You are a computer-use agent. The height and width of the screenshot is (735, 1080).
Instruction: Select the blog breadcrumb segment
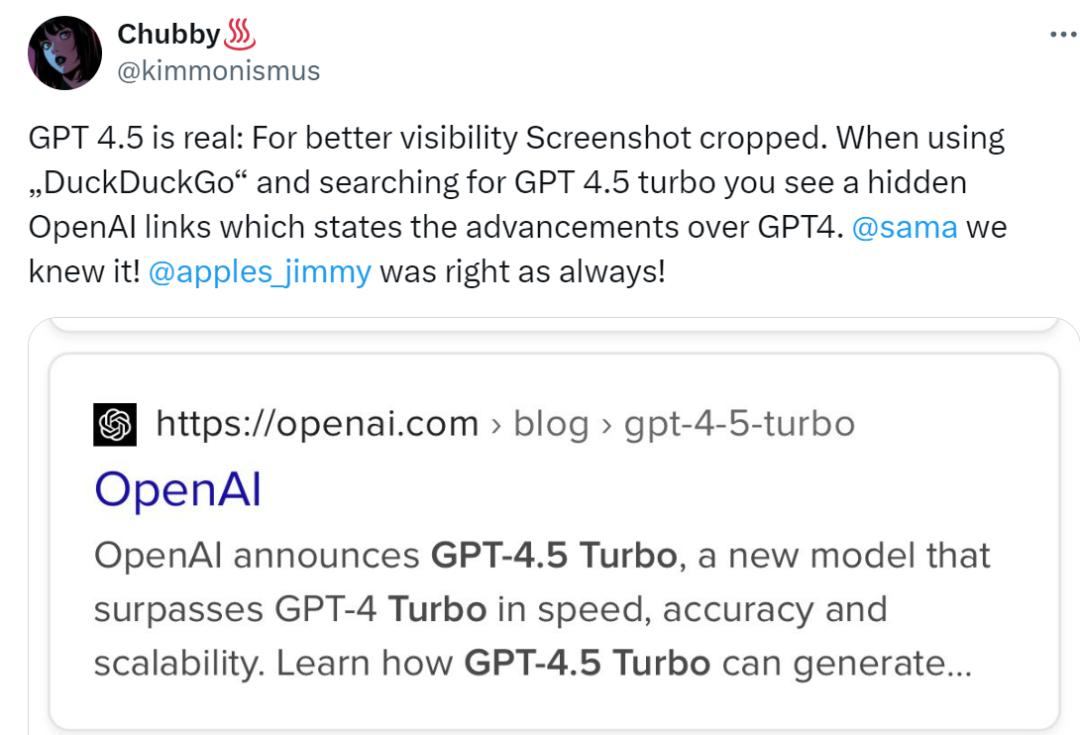[550, 423]
